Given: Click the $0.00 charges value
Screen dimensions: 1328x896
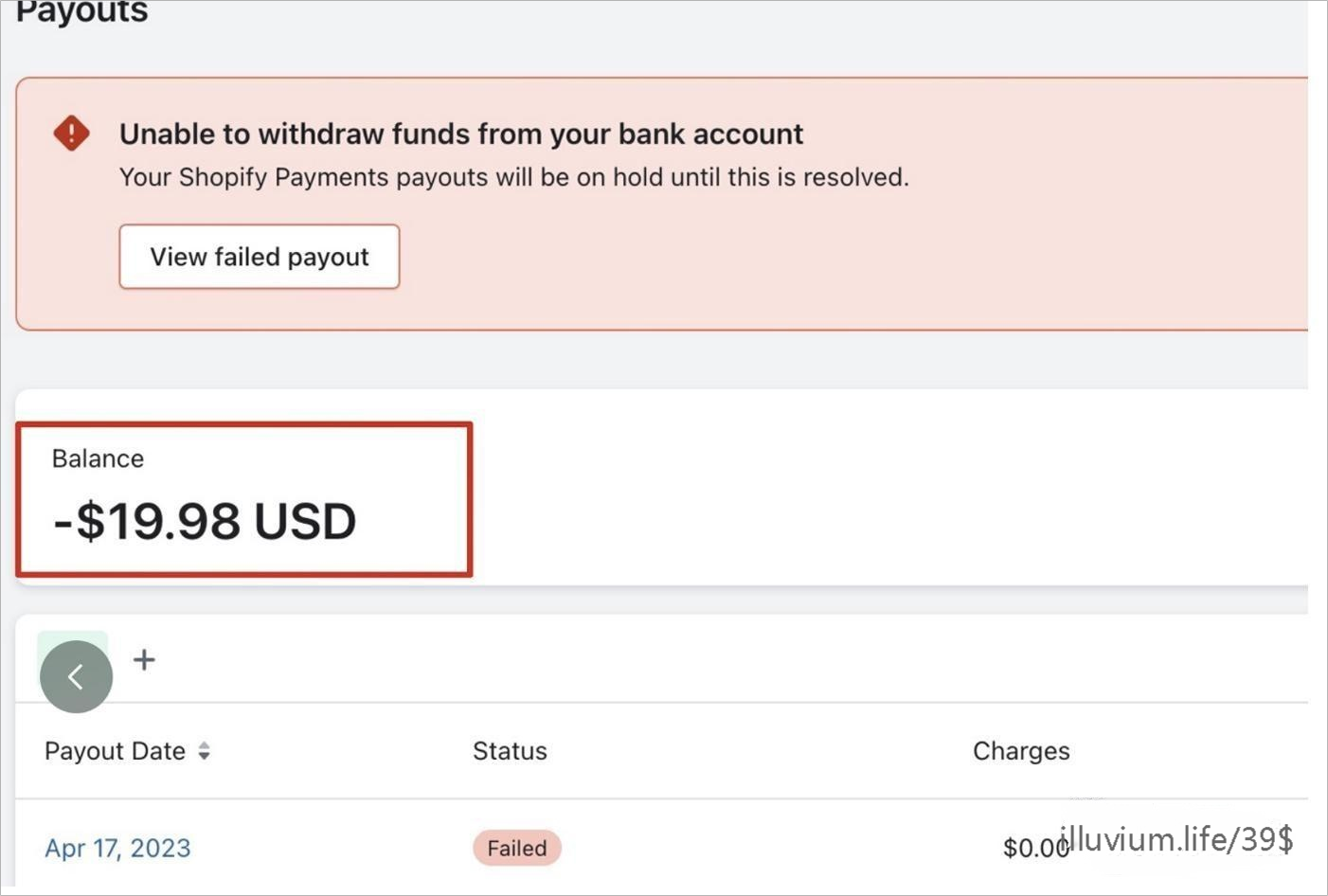Looking at the screenshot, I should [1032, 848].
